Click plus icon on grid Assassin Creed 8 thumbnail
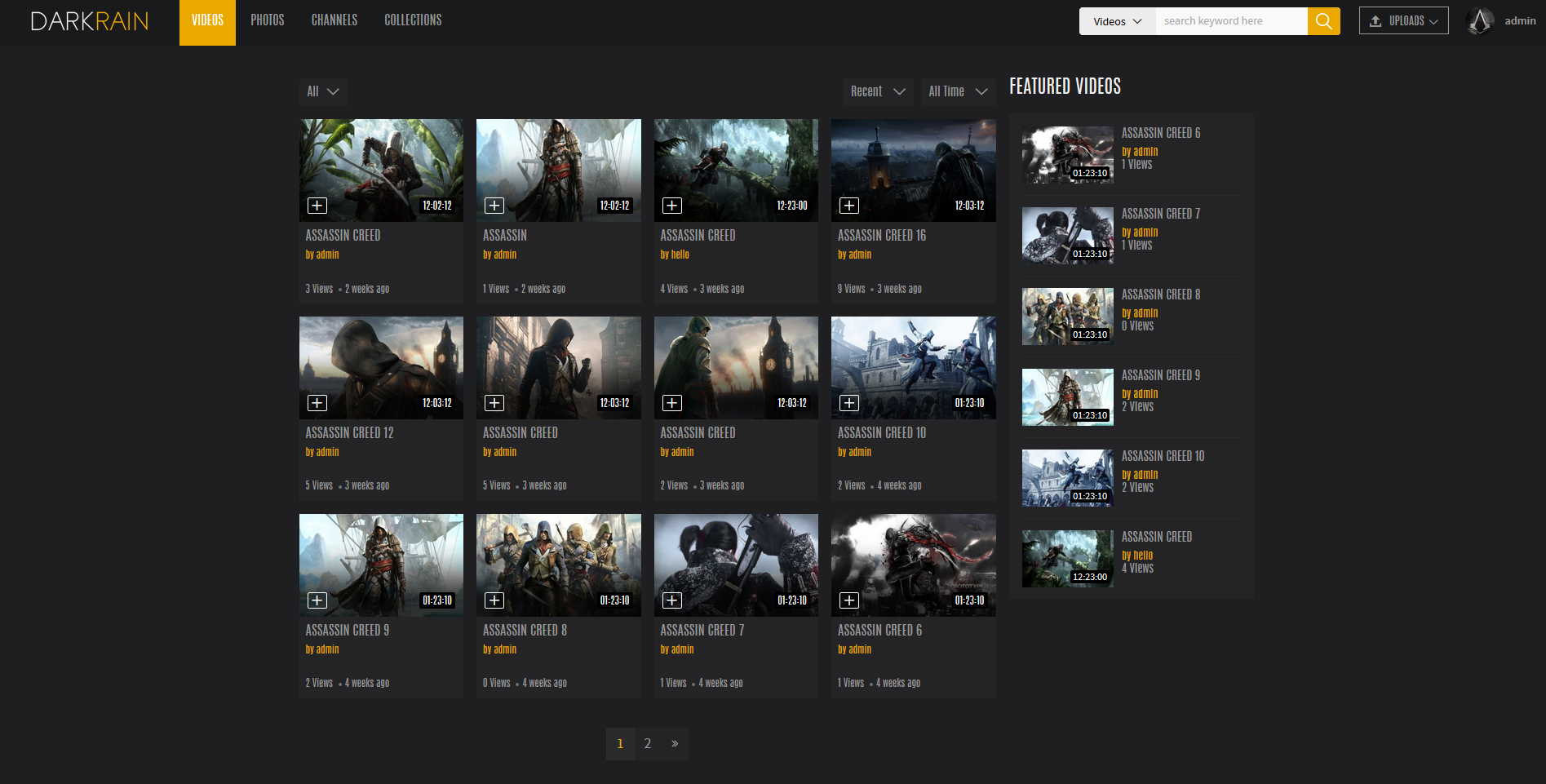Image resolution: width=1546 pixels, height=784 pixels. [x=494, y=600]
